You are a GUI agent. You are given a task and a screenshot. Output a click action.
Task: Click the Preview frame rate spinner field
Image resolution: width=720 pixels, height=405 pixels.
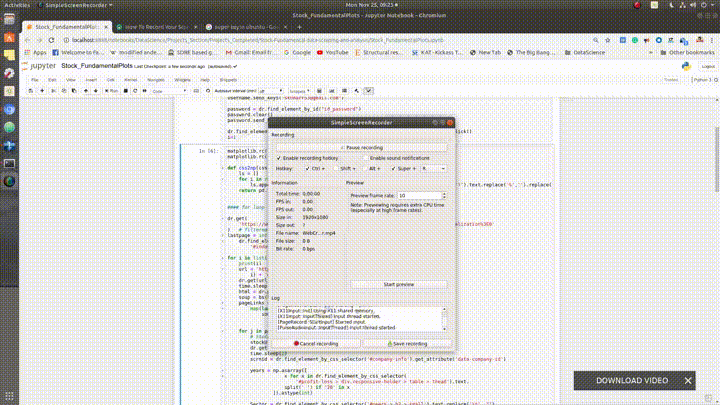[x=420, y=195]
